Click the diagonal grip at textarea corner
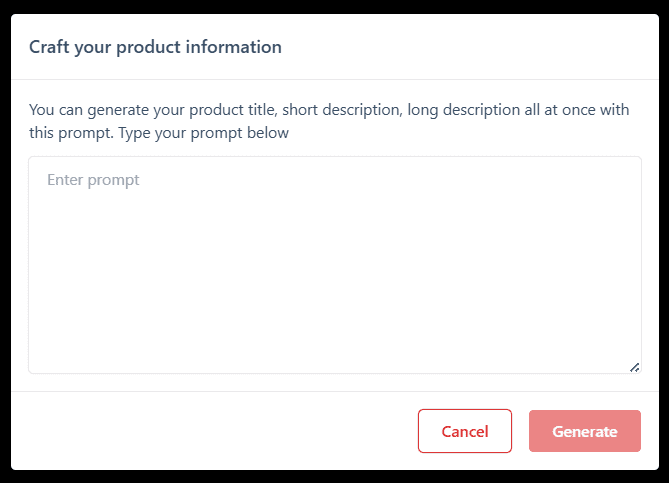The image size is (669, 483). tap(634, 367)
